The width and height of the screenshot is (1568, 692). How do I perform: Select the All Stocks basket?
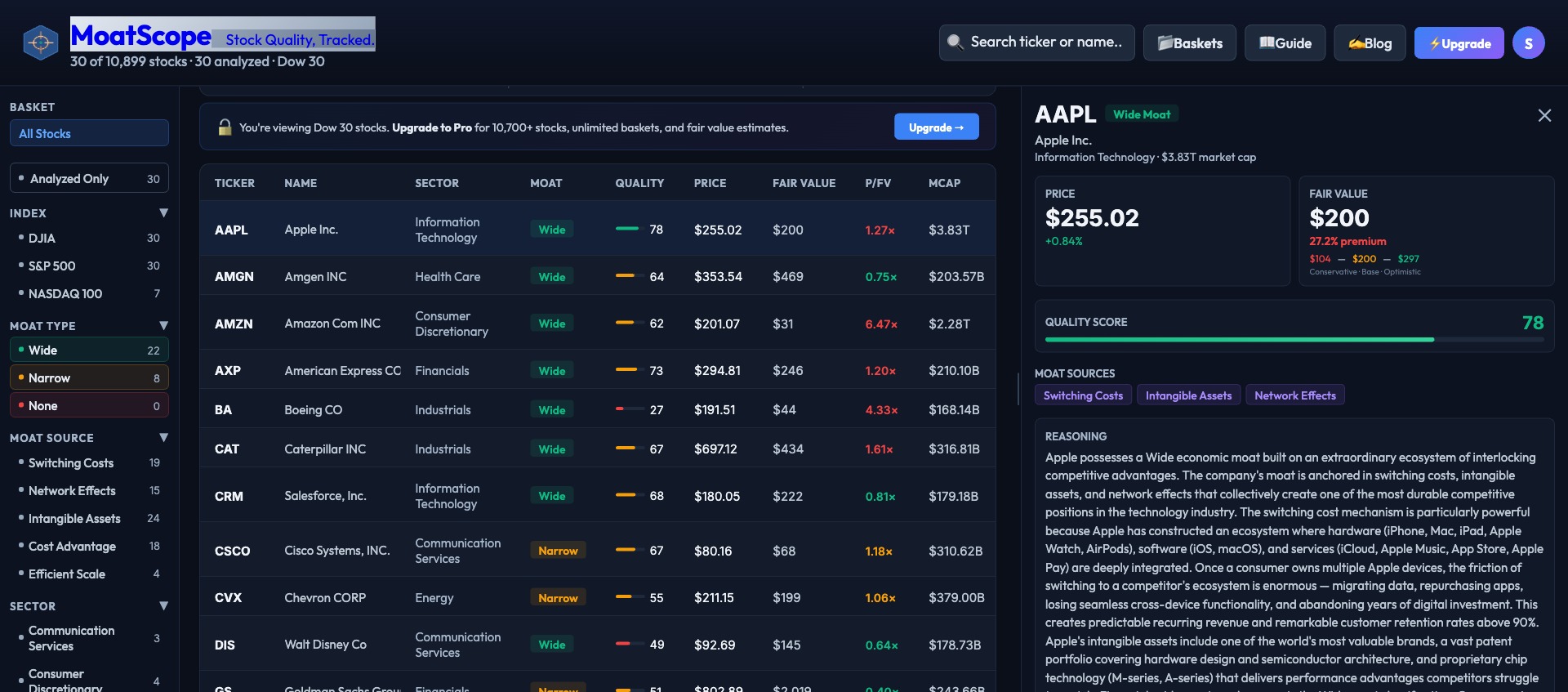point(89,133)
